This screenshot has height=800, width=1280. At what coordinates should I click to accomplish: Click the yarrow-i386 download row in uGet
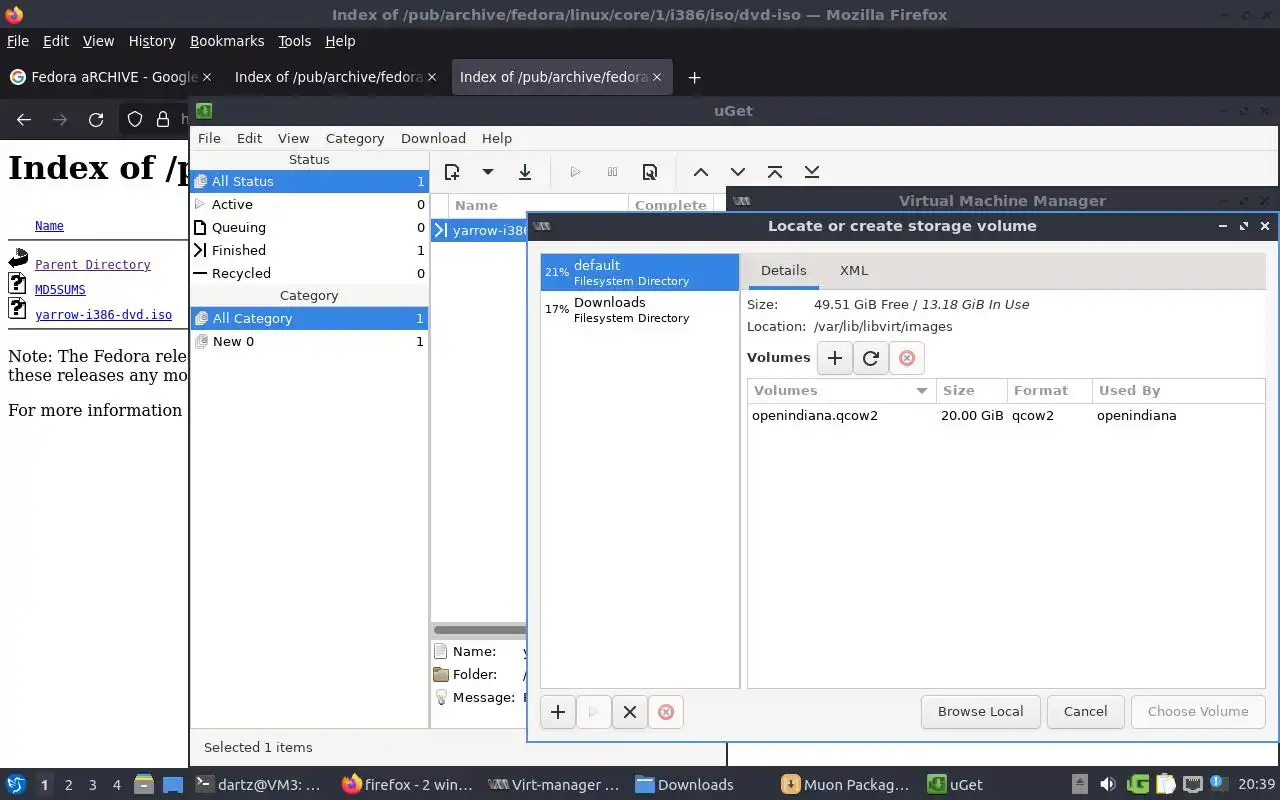tap(479, 231)
